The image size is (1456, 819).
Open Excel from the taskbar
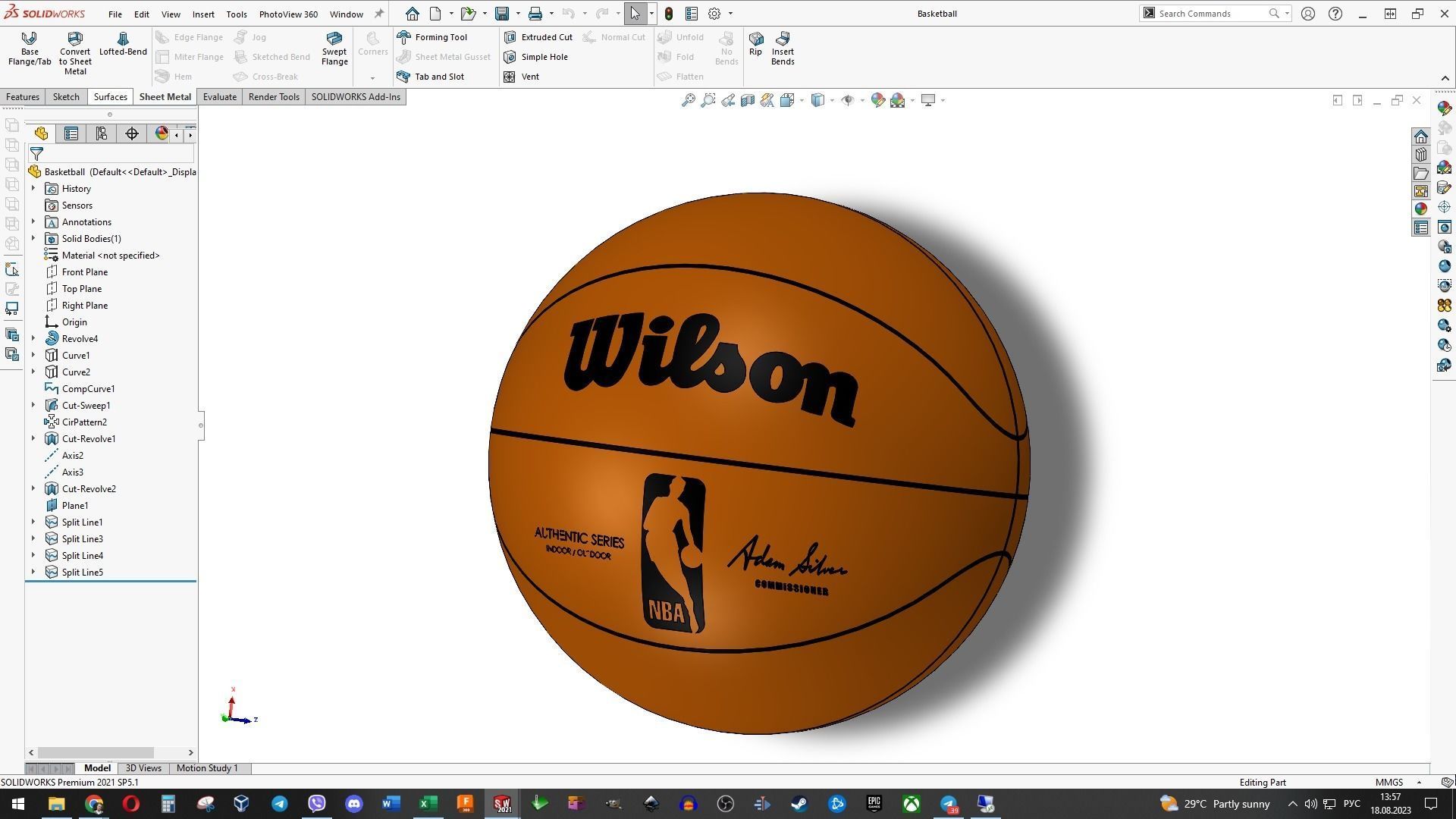428,804
